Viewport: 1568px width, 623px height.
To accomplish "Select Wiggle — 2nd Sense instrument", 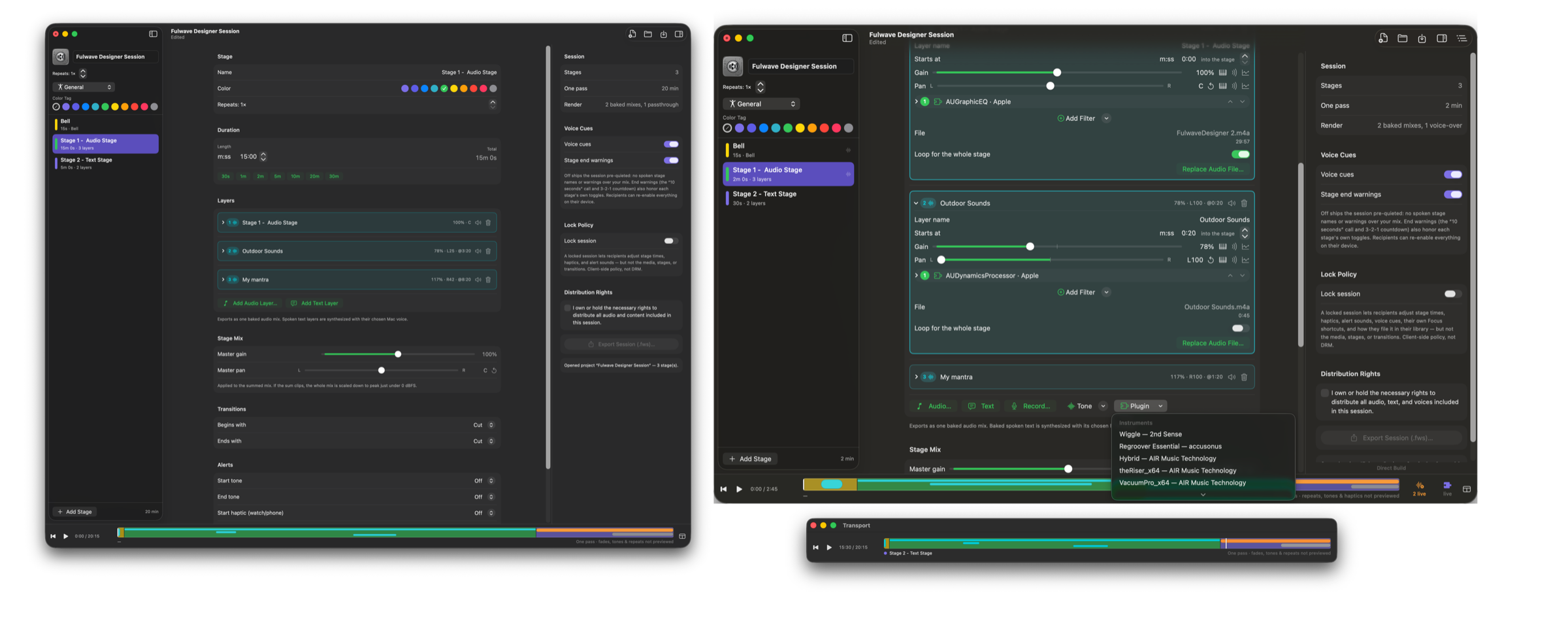I will pos(1151,434).
